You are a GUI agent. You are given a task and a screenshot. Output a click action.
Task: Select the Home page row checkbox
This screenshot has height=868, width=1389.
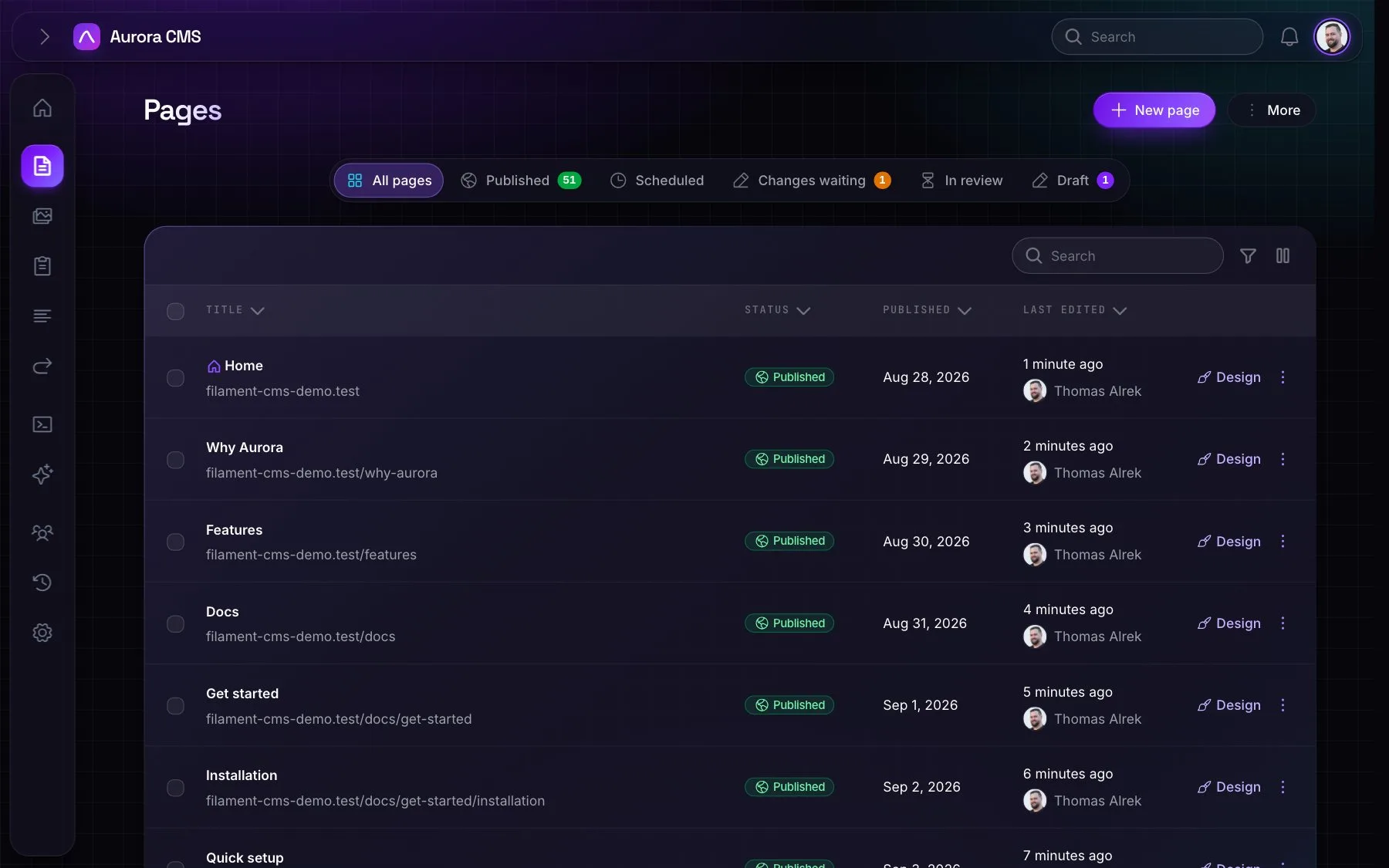coord(176,378)
